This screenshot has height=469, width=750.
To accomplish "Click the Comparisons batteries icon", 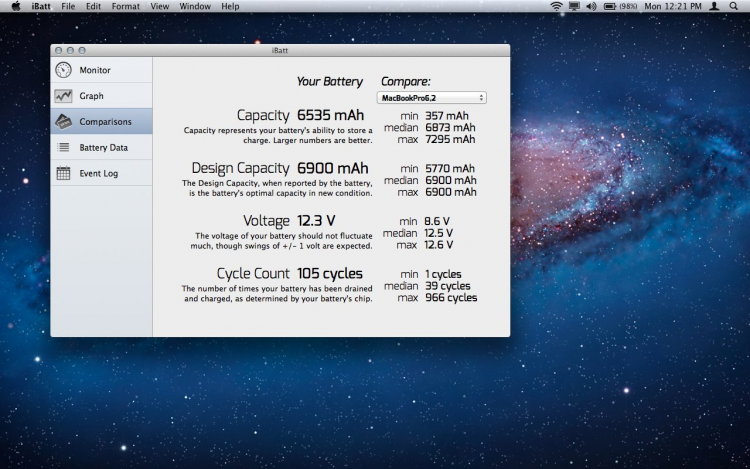I will [63, 122].
